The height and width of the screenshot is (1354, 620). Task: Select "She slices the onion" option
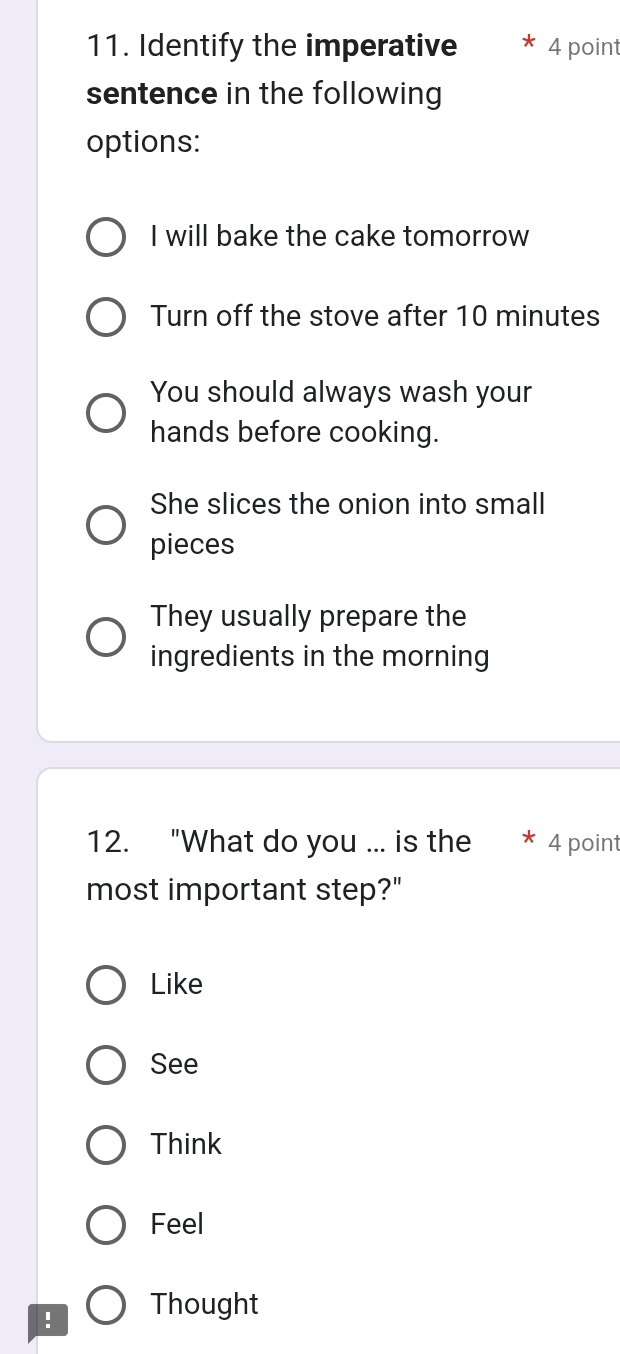[x=106, y=524]
